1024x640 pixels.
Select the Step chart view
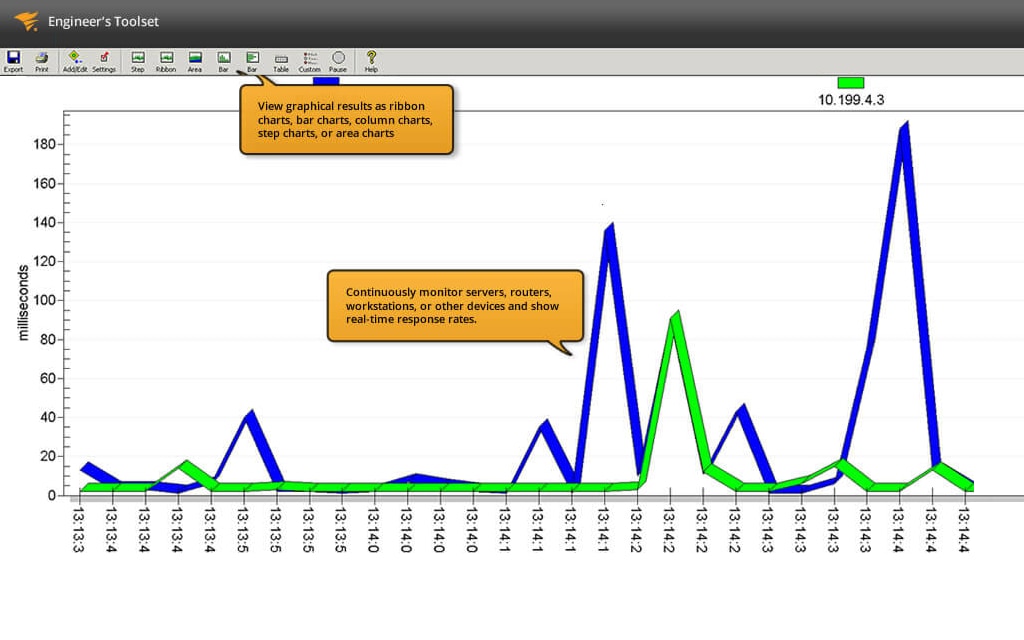(137, 60)
